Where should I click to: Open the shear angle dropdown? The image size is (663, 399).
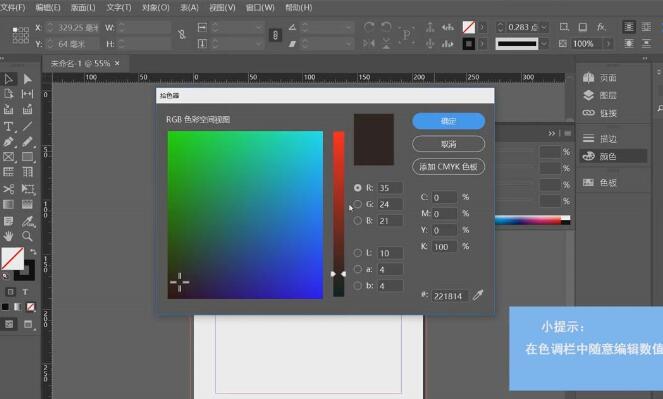[x=348, y=44]
